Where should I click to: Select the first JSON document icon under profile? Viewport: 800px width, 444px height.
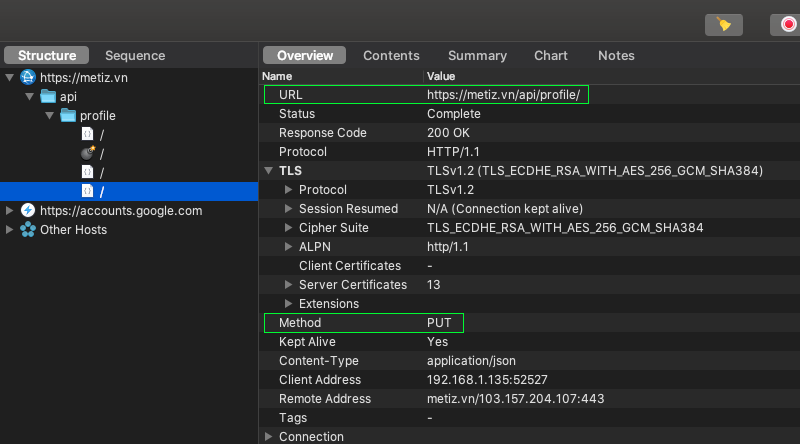point(88,134)
